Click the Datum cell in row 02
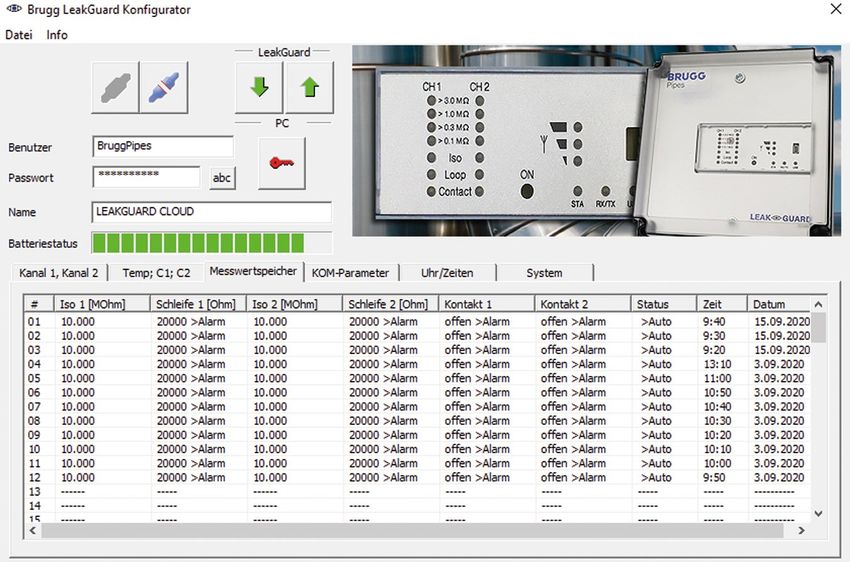 coord(782,336)
